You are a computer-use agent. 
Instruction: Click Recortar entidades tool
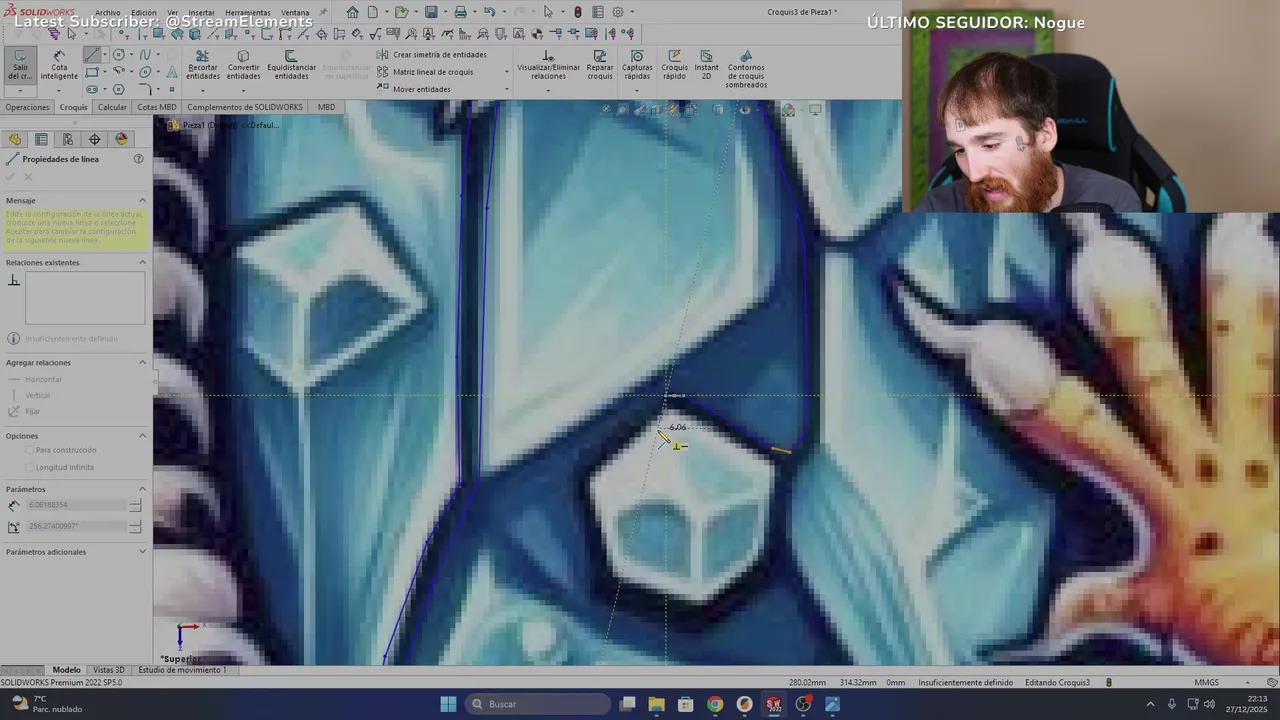202,65
